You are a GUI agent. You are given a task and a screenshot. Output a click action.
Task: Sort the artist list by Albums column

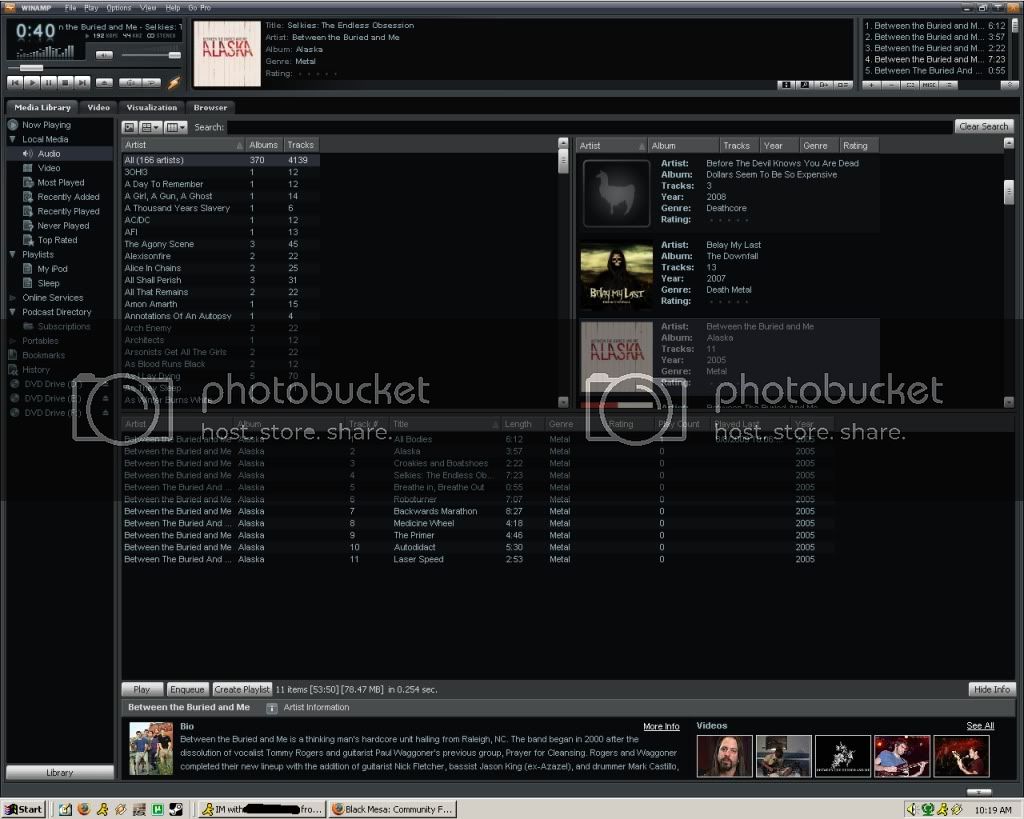pyautogui.click(x=263, y=145)
